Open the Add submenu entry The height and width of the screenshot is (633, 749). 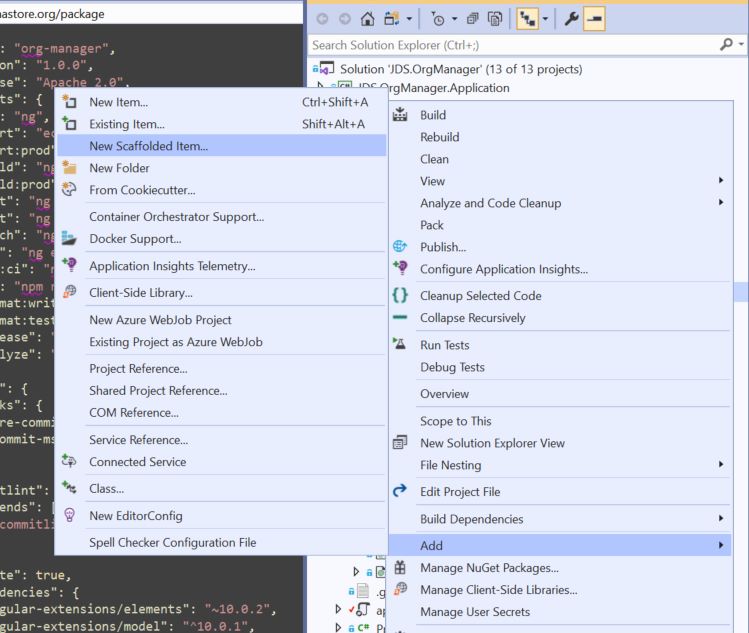coord(560,545)
